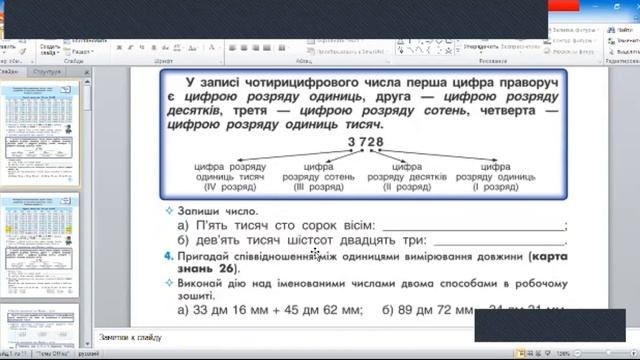This screenshot has height=360, width=640.
Task: Toggle italic text formatting
Action: coord(131,48)
